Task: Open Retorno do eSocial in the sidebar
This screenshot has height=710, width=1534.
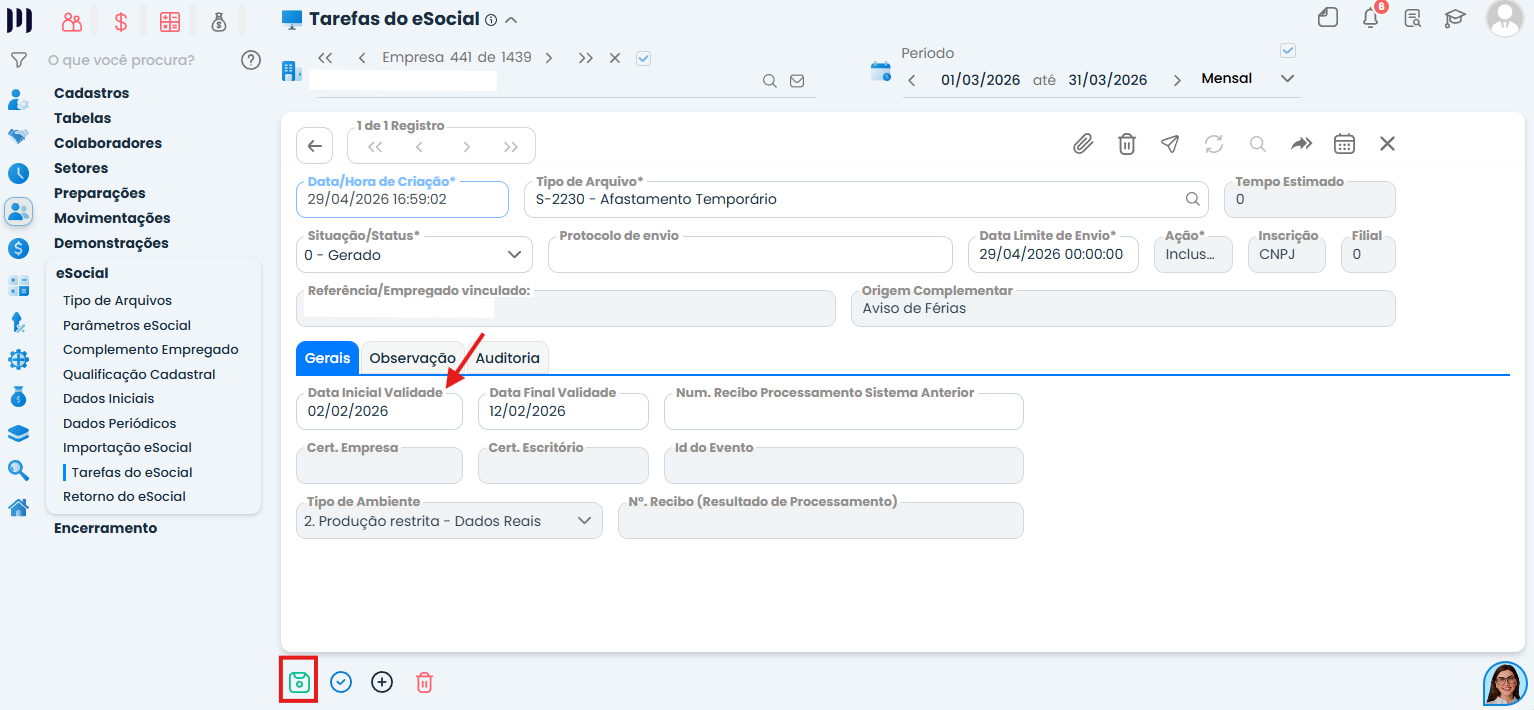Action: coord(124,496)
